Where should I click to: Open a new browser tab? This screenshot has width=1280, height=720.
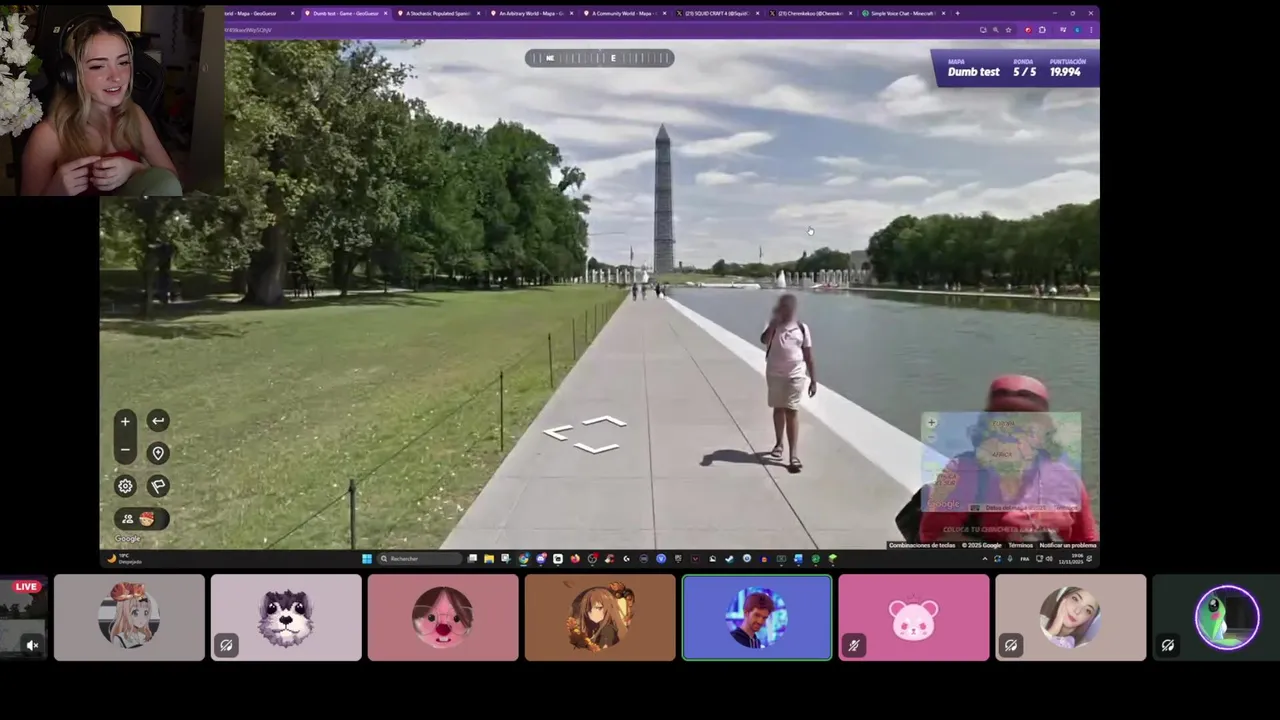(x=957, y=13)
